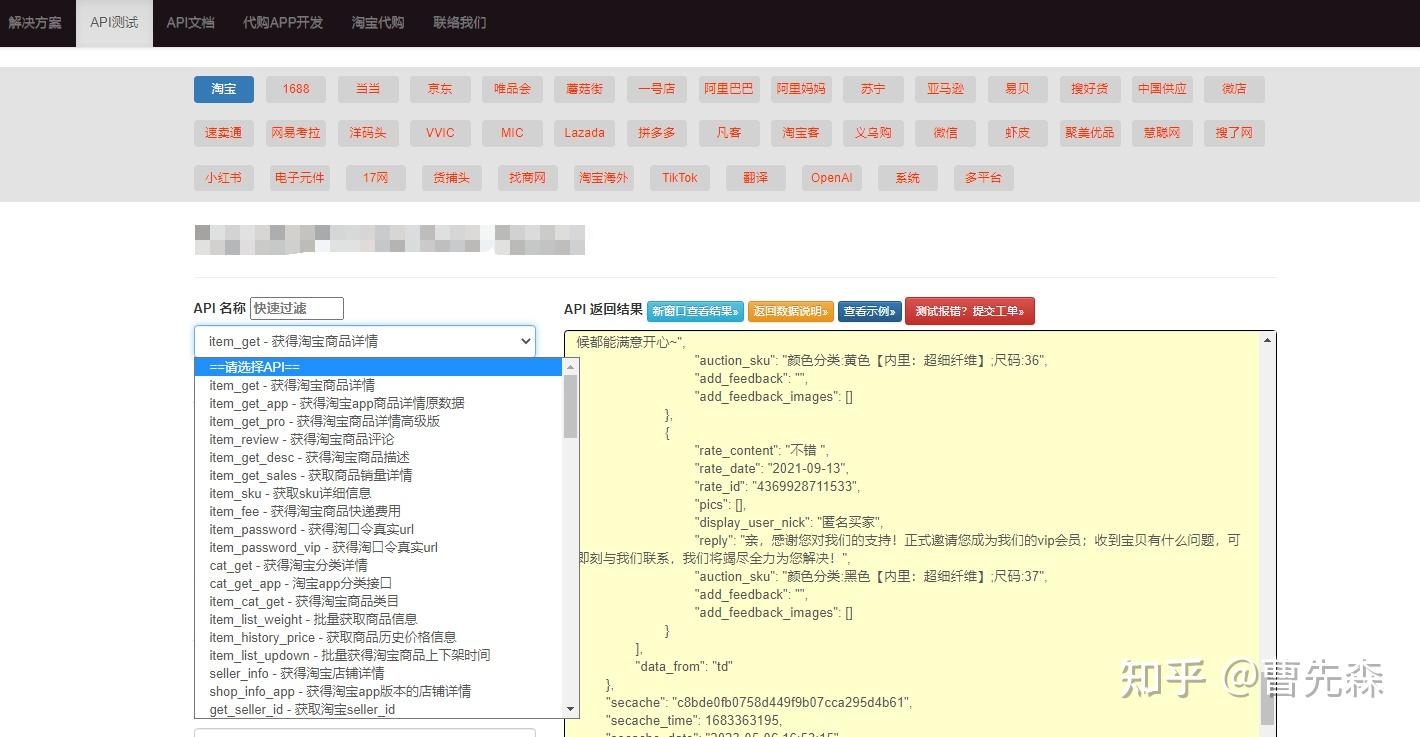Open the OpenAI platform section
The height and width of the screenshot is (737, 1420).
click(831, 177)
